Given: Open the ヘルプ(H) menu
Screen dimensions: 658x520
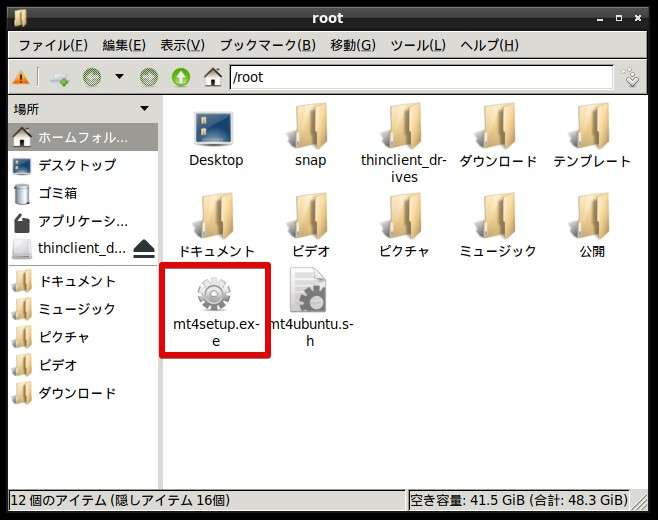Looking at the screenshot, I should pyautogui.click(x=489, y=45).
